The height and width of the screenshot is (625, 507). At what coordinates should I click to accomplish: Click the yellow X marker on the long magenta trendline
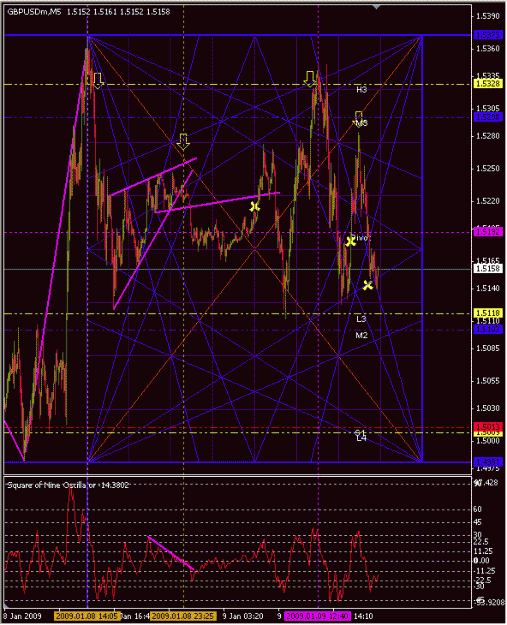click(x=255, y=206)
